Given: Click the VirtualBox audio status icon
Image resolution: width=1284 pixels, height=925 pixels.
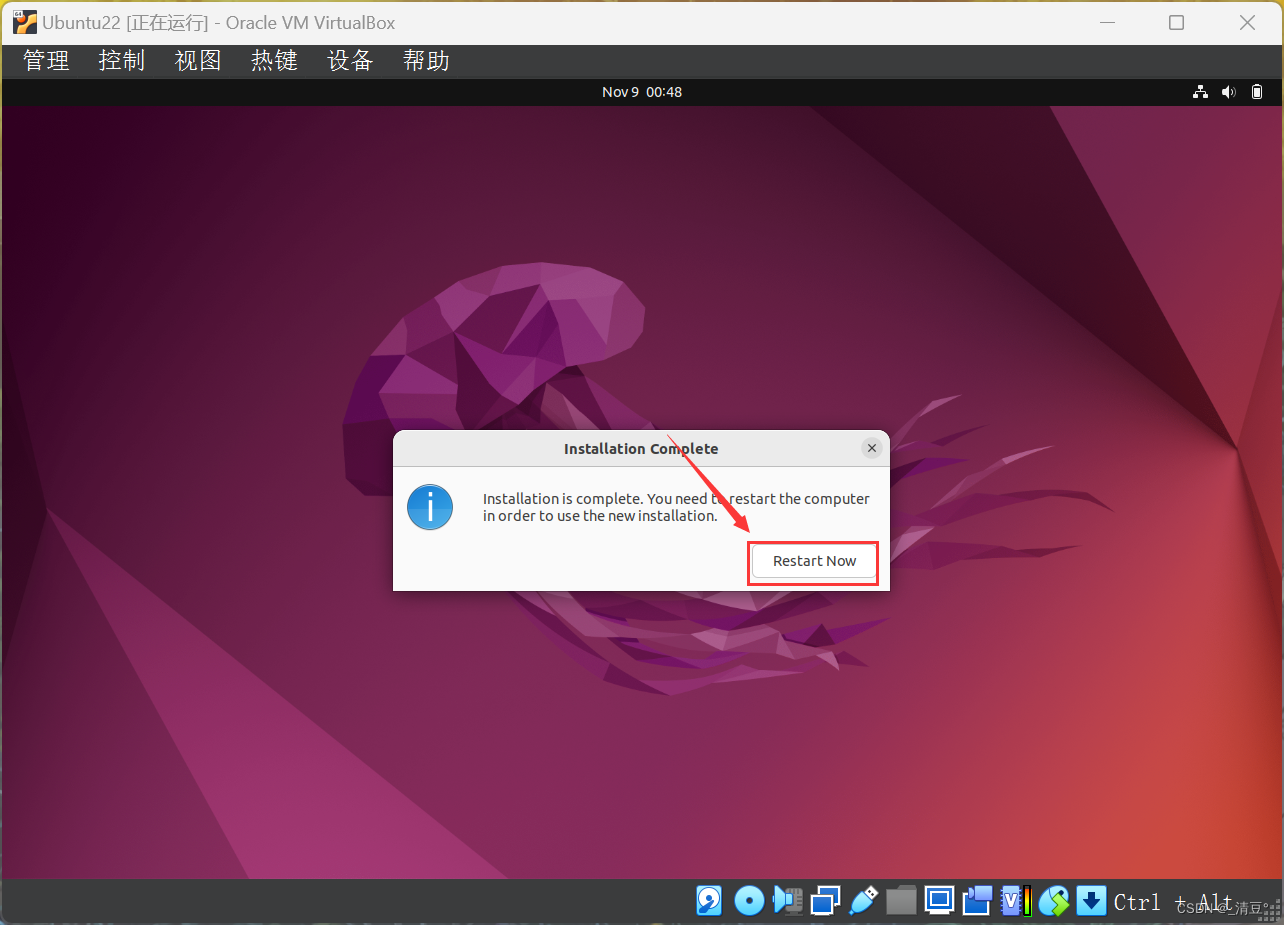Looking at the screenshot, I should [788, 901].
